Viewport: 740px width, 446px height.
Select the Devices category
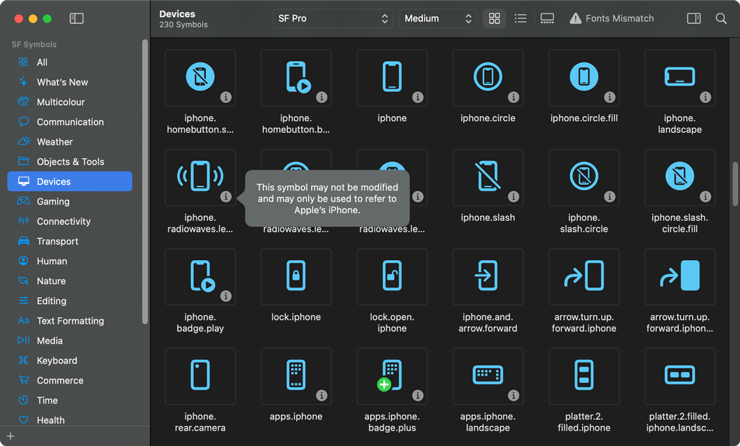70,181
